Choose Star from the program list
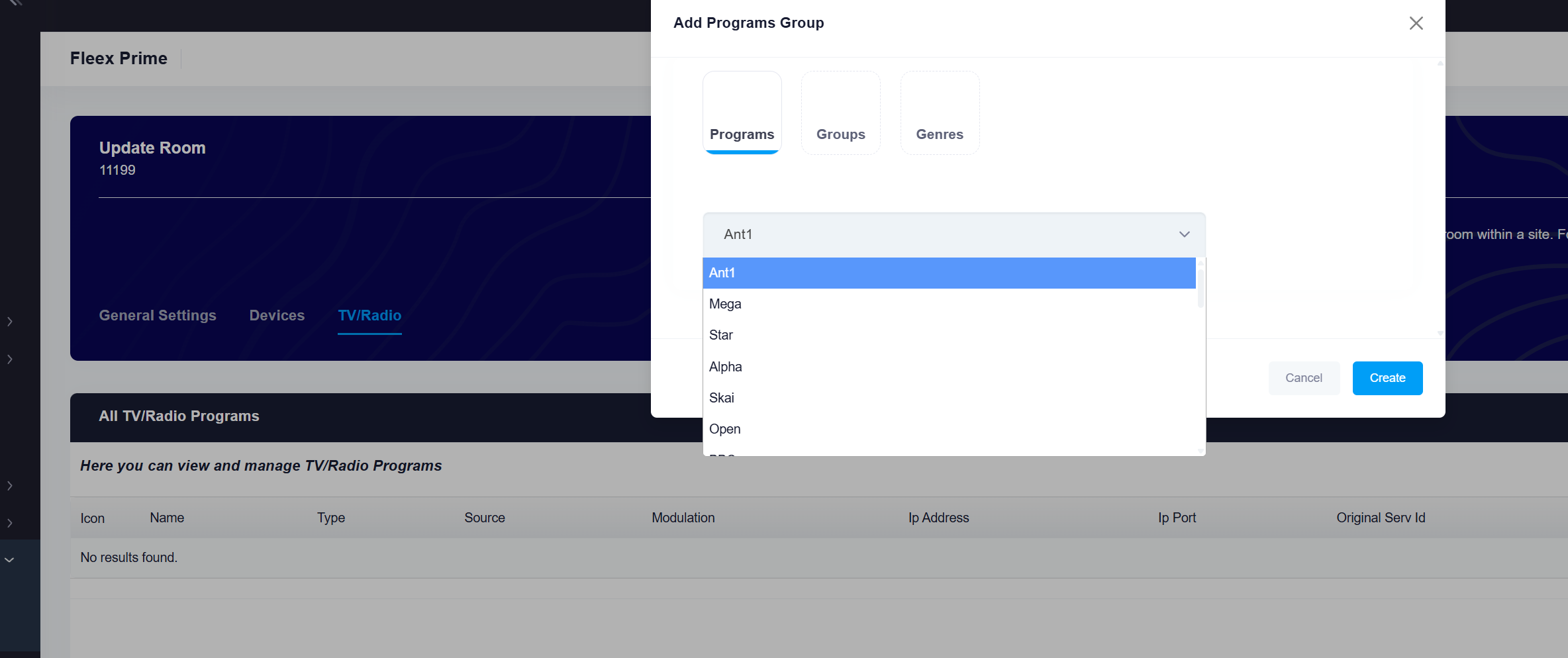The width and height of the screenshot is (1568, 658). 720,335
